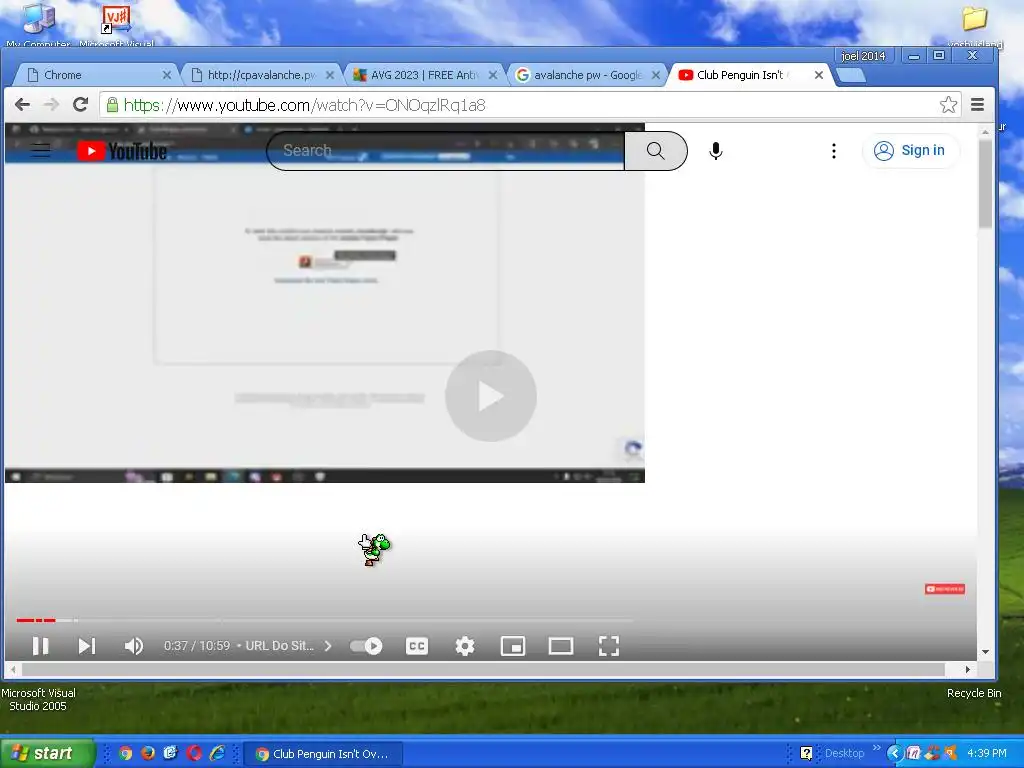The image size is (1024, 768).
Task: Toggle closed captions
Action: [417, 646]
